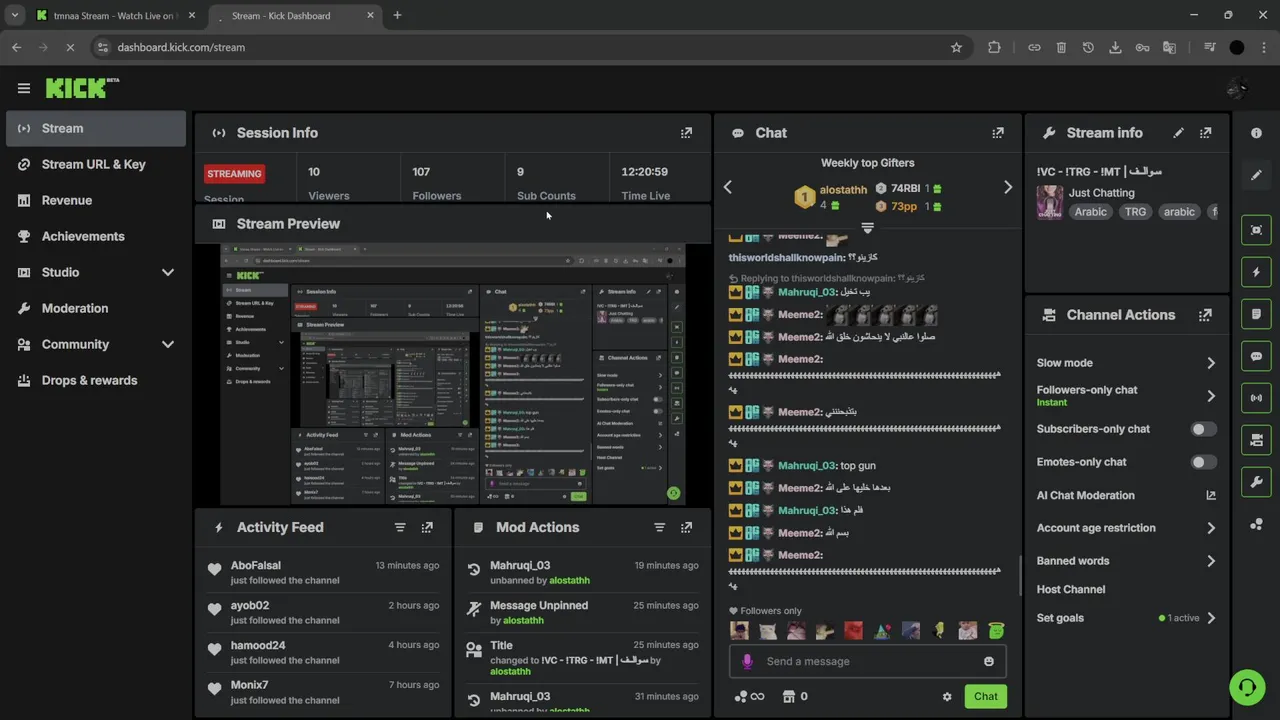Pop out the Mod Actions panel
The width and height of the screenshot is (1280, 720).
tap(686, 527)
